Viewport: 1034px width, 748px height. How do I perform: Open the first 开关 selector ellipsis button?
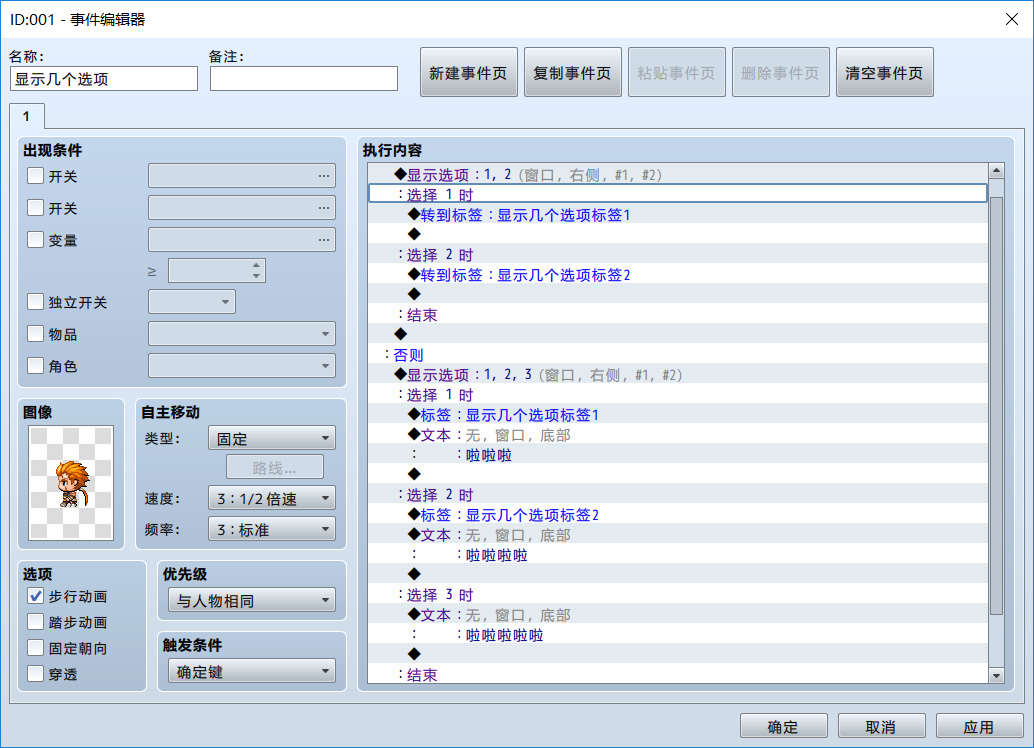(323, 176)
